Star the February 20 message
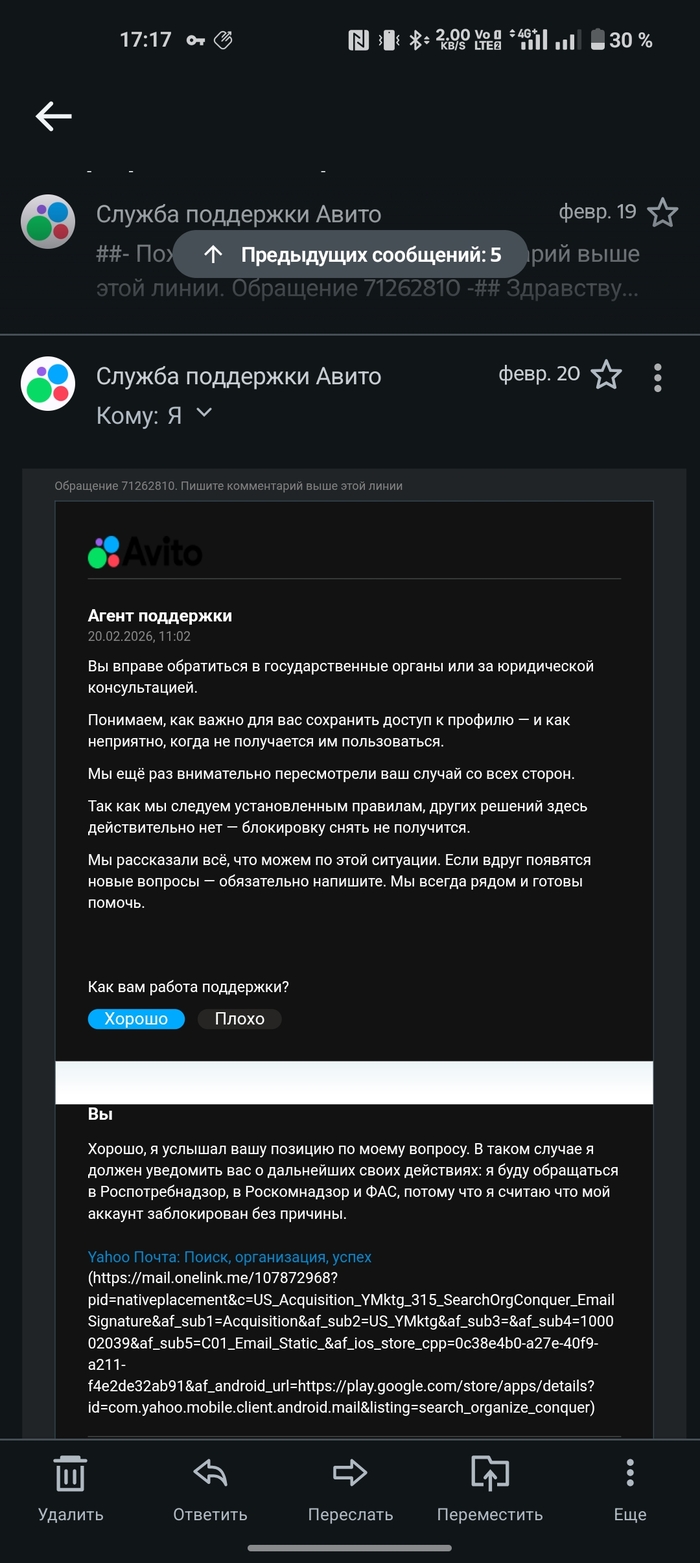The height and width of the screenshot is (1563, 700). click(x=606, y=375)
